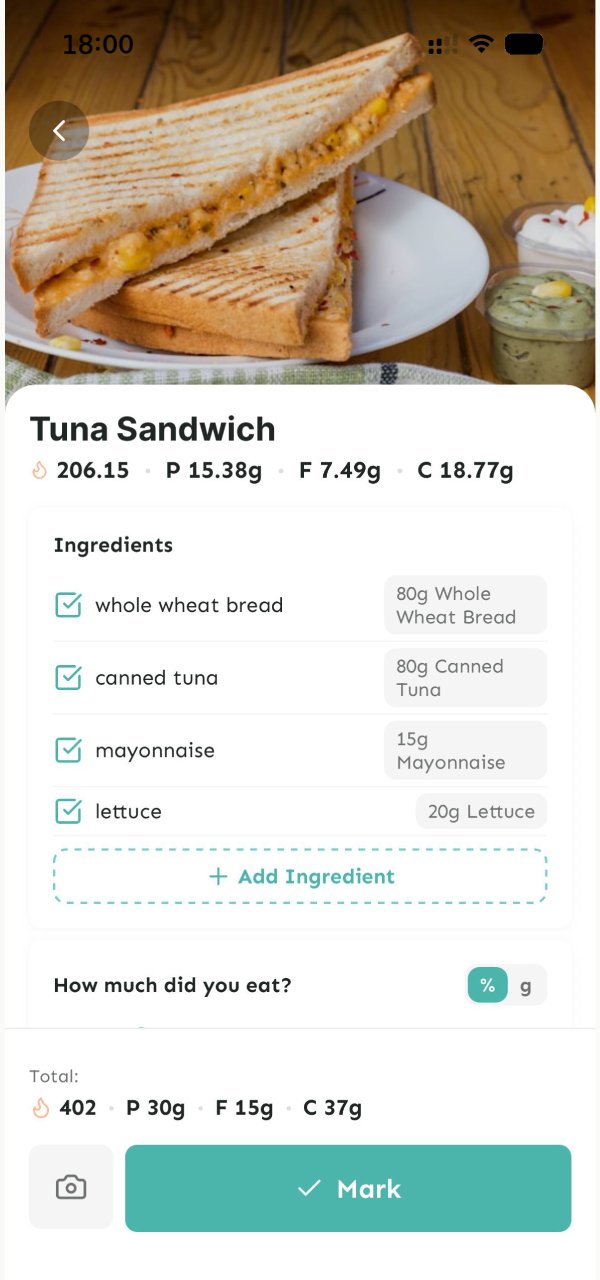The width and height of the screenshot is (600, 1280).
Task: Switch portion unit to grams
Action: 526,985
